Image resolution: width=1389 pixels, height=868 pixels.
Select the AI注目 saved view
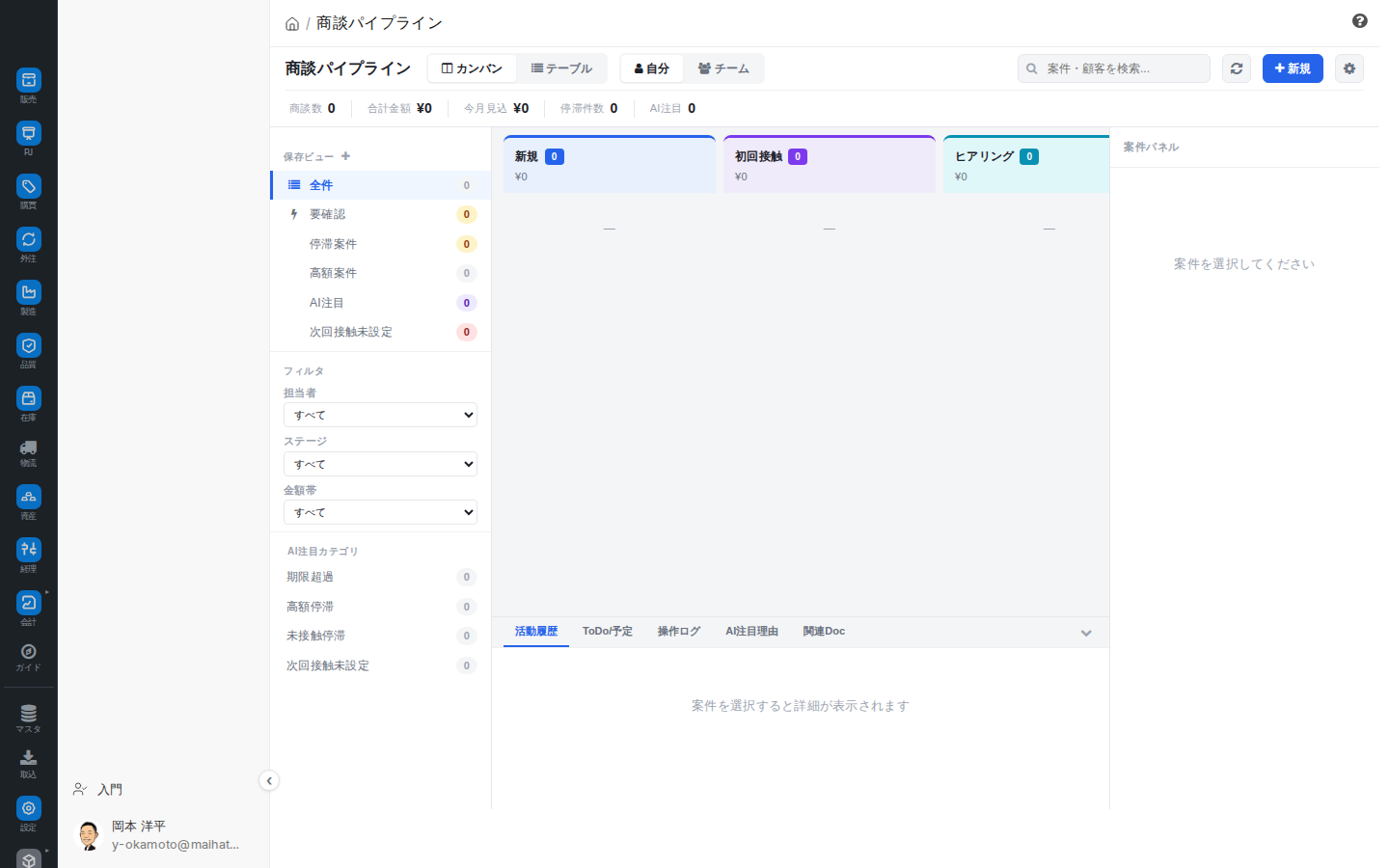(x=381, y=303)
